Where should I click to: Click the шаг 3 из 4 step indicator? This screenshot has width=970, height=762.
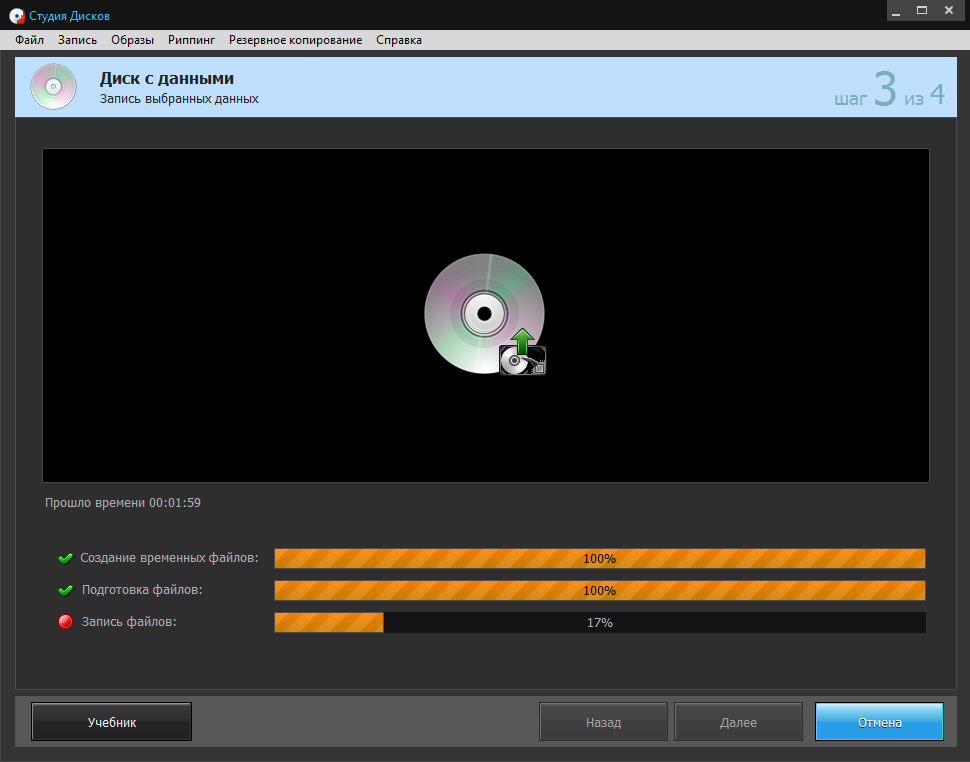tap(889, 90)
